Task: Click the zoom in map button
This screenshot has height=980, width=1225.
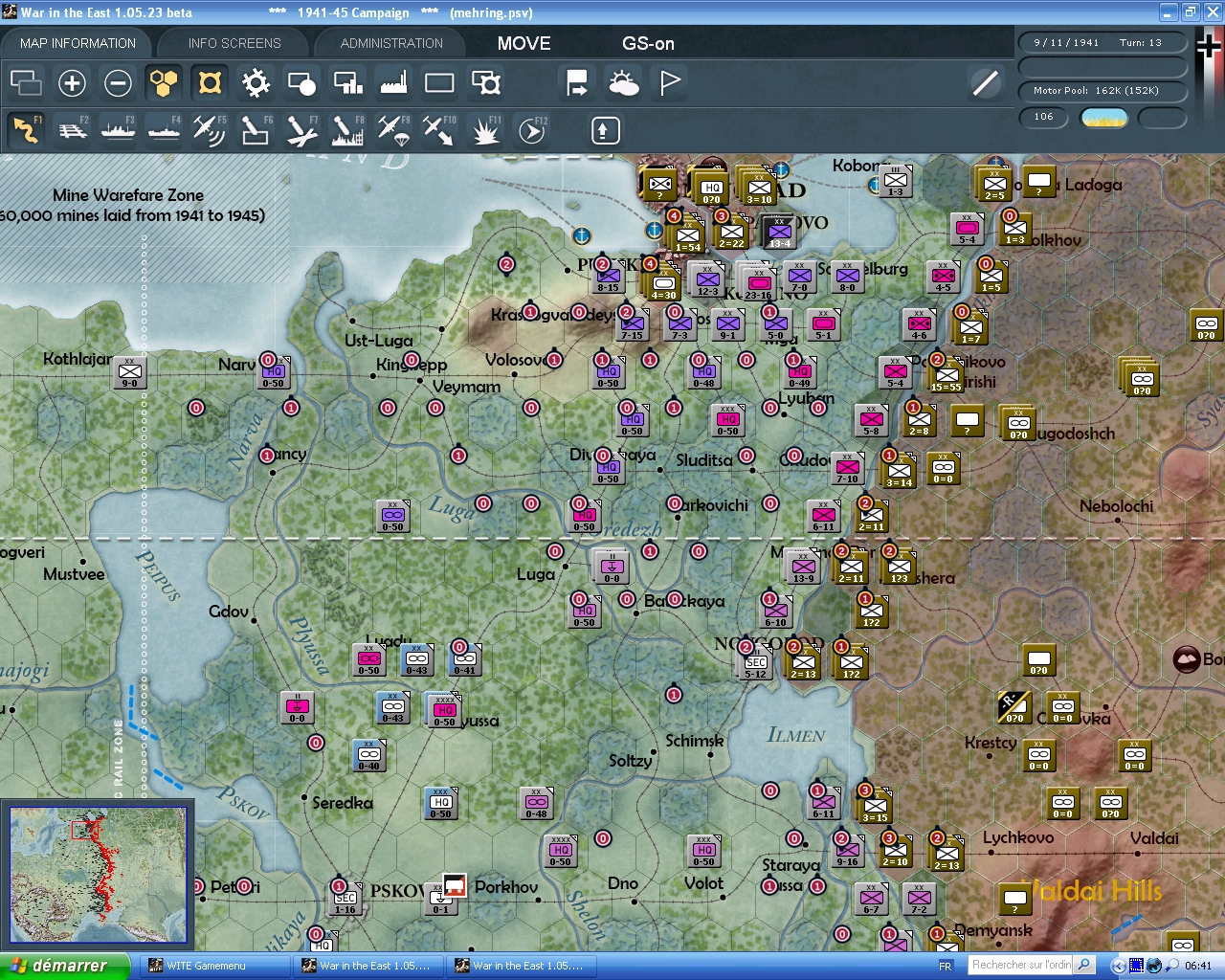Action: [x=72, y=83]
